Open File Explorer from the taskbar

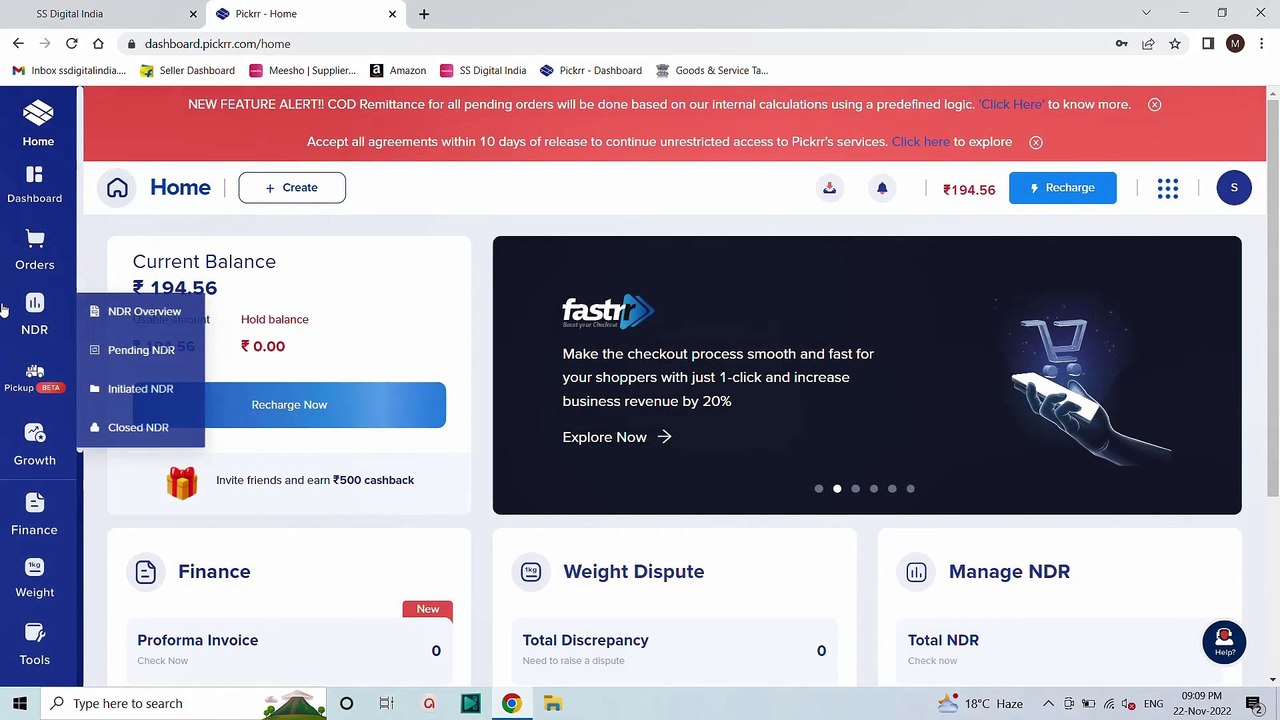click(552, 703)
